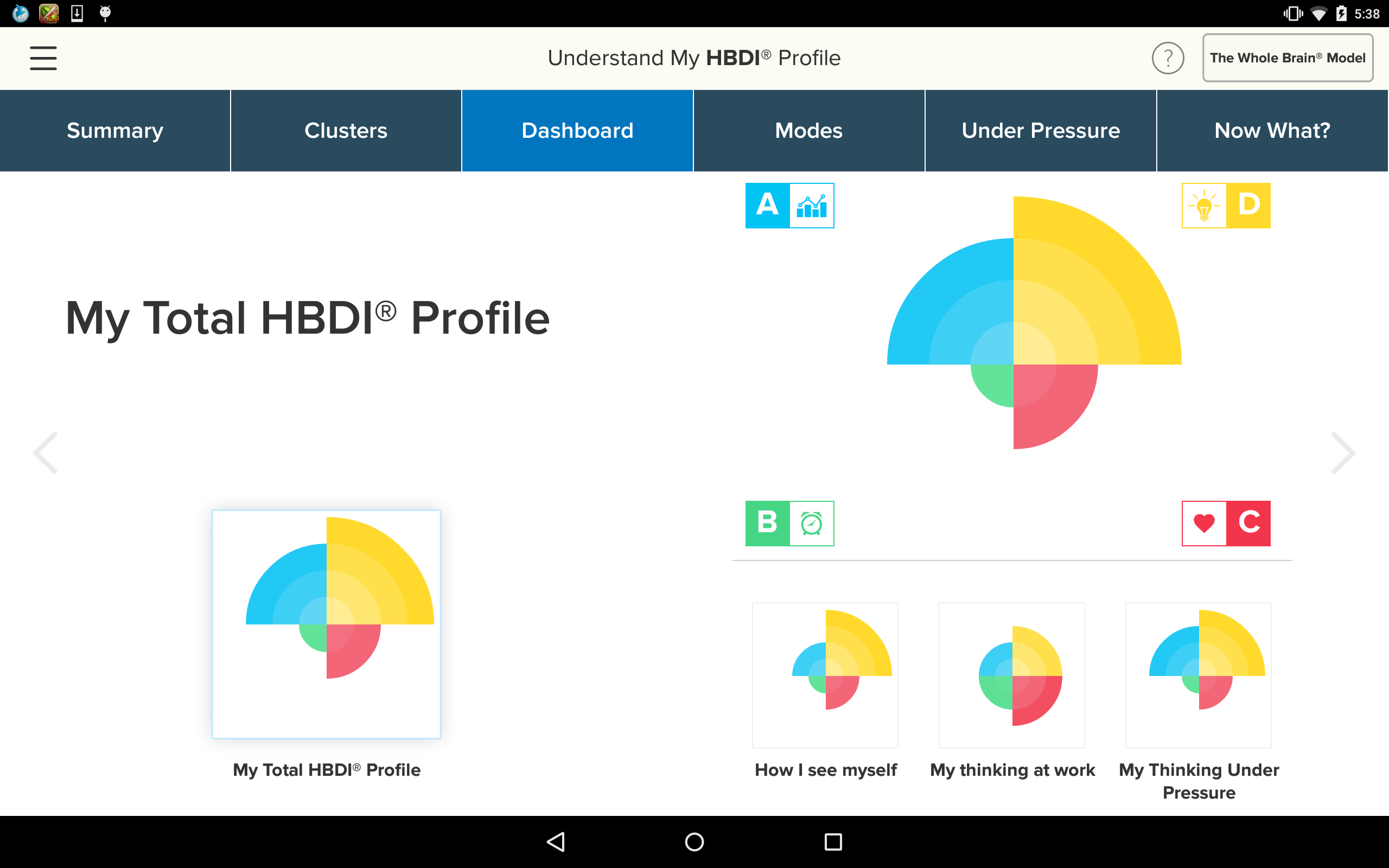Click My Thinking Under Pressure label

pyautogui.click(x=1199, y=781)
